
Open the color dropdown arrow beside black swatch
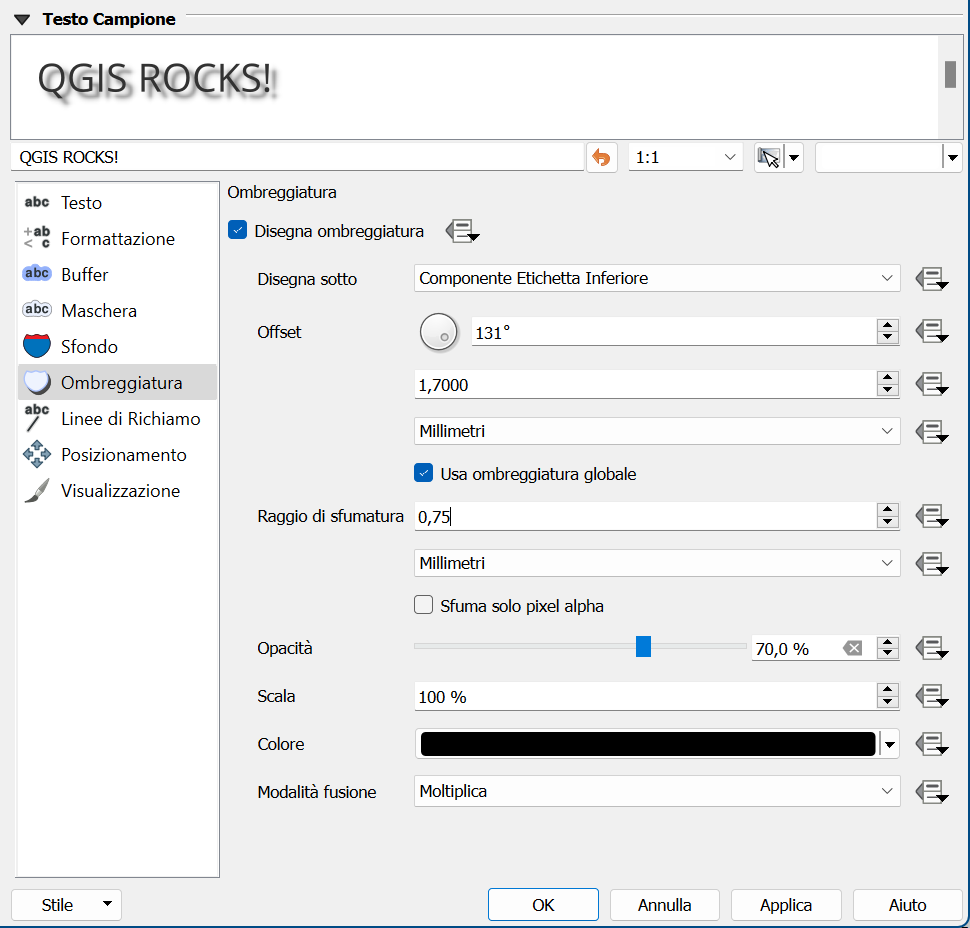click(x=890, y=744)
